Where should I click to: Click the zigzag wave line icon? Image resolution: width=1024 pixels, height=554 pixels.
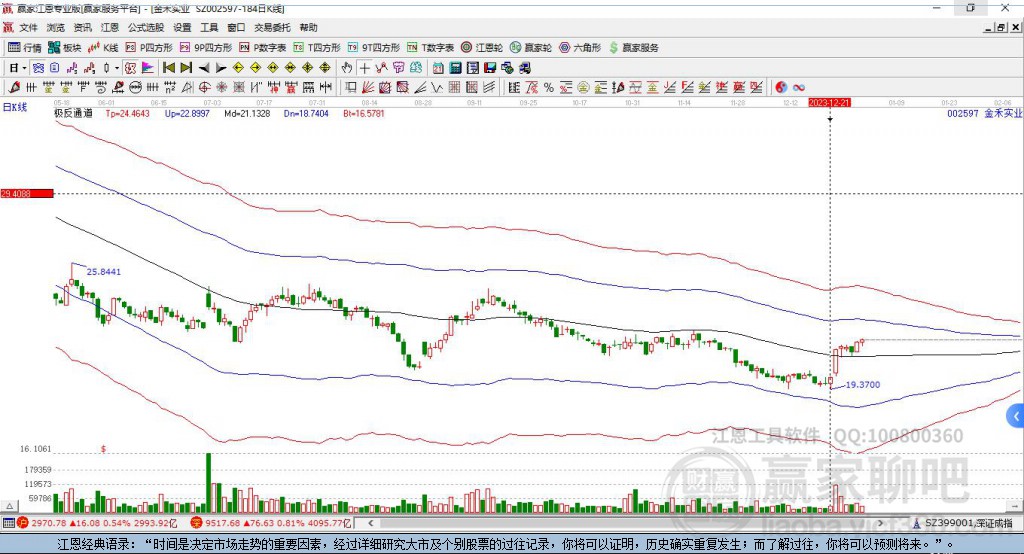click(438, 87)
